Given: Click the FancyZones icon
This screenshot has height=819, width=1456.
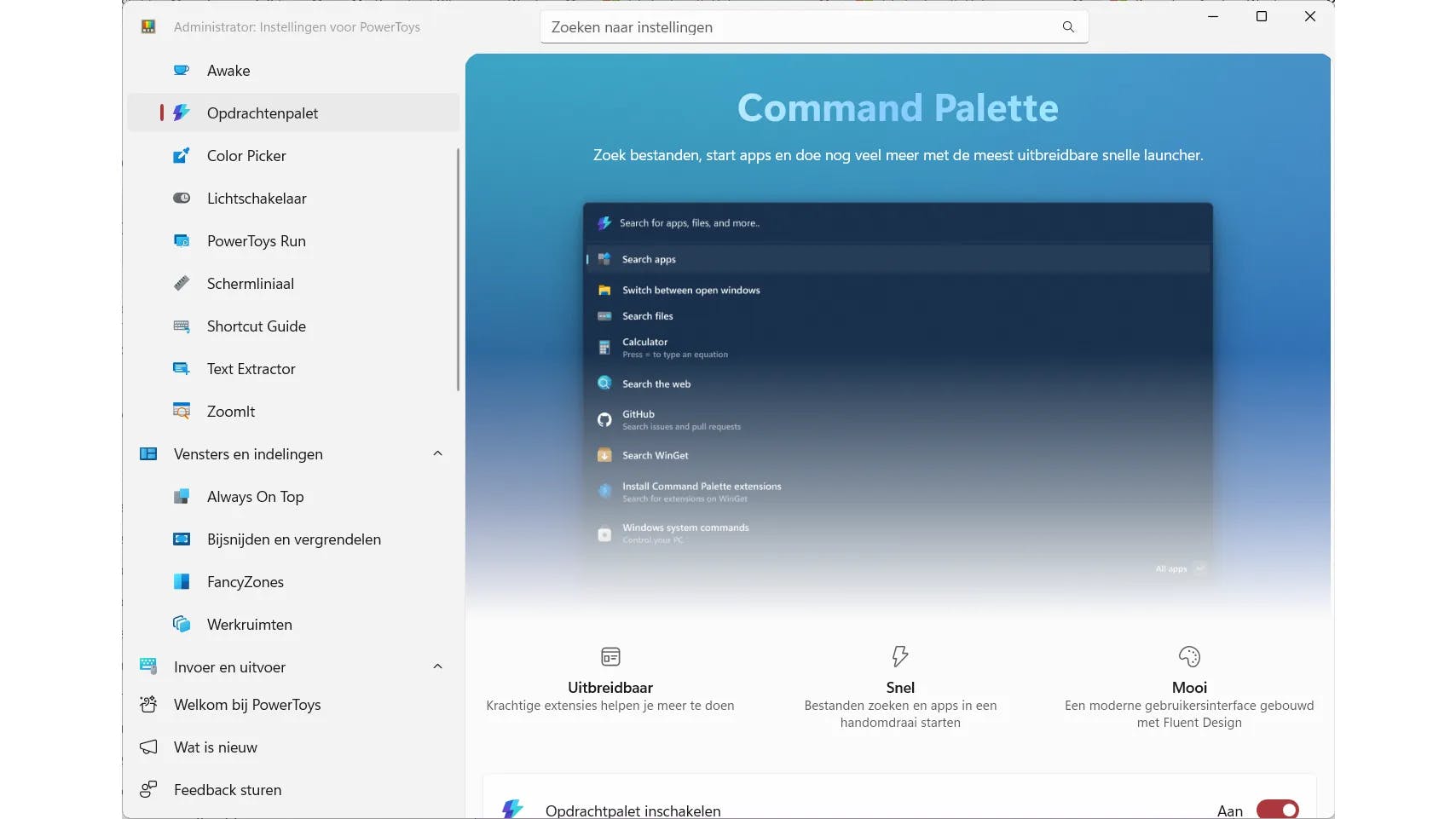Looking at the screenshot, I should pyautogui.click(x=182, y=582).
